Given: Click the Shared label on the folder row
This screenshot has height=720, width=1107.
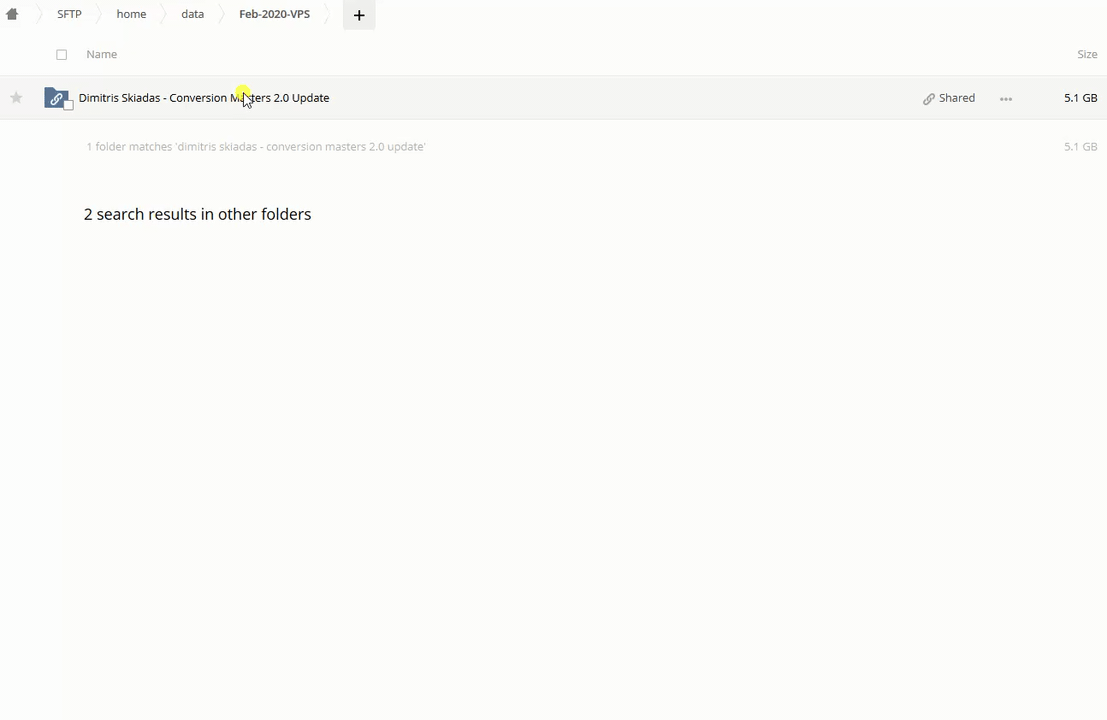Looking at the screenshot, I should click(x=956, y=98).
